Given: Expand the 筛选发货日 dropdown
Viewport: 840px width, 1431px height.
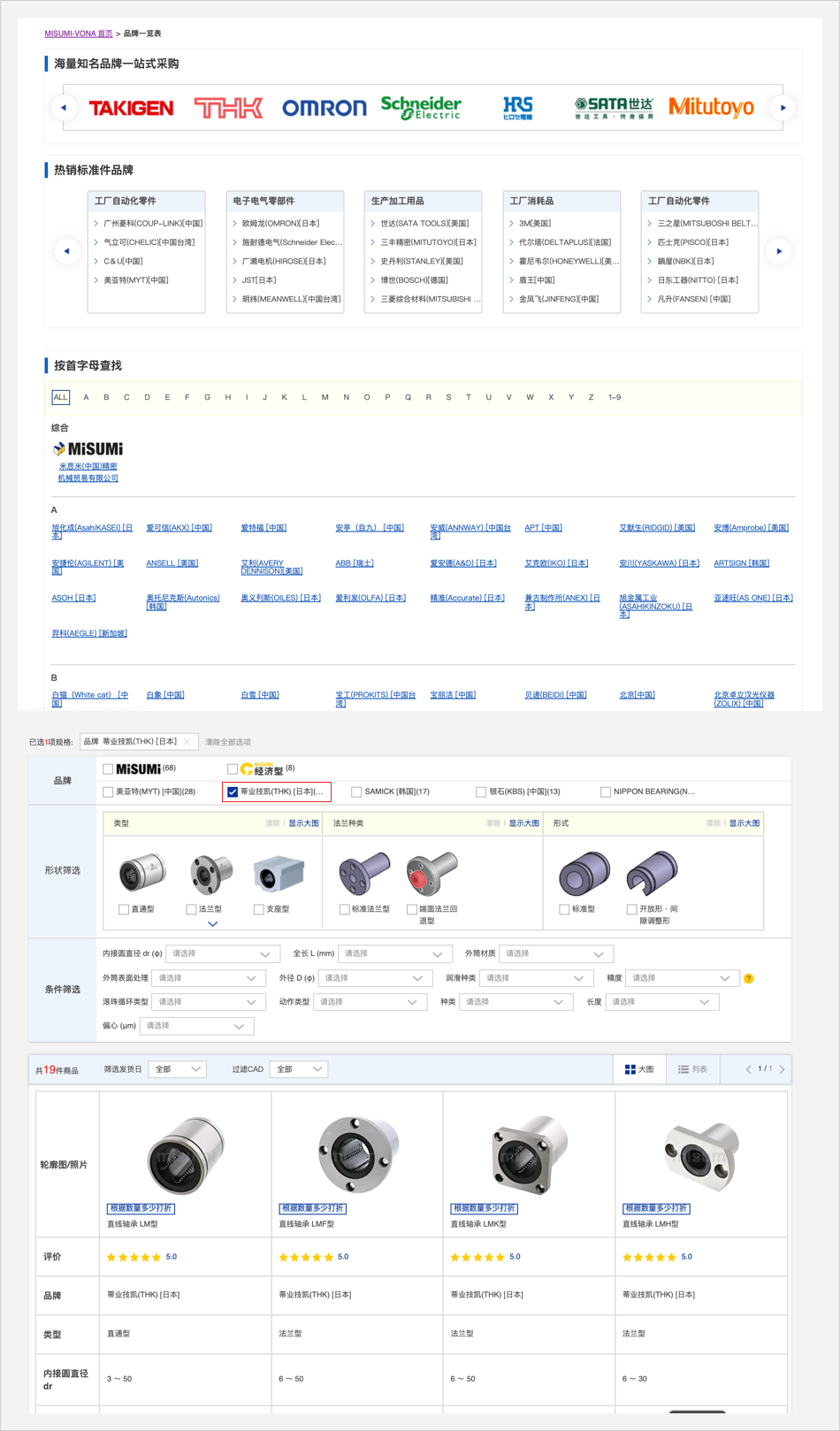Looking at the screenshot, I should [x=178, y=1069].
